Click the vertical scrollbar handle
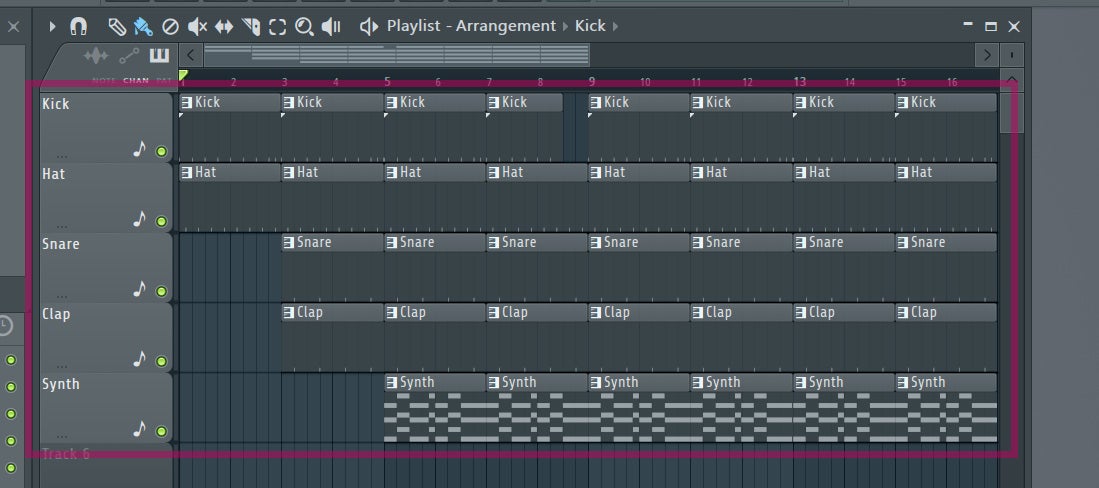This screenshot has height=488, width=1099. tap(1012, 111)
